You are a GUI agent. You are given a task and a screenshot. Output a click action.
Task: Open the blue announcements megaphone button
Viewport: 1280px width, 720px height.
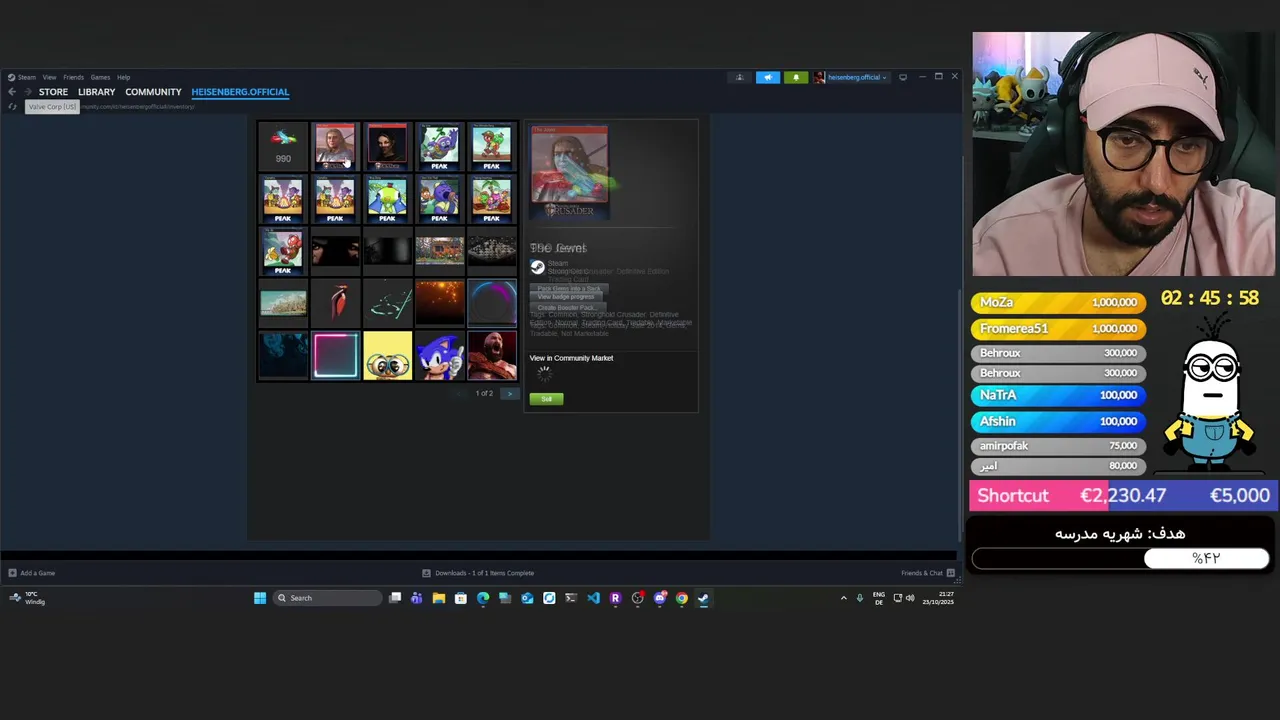click(768, 77)
